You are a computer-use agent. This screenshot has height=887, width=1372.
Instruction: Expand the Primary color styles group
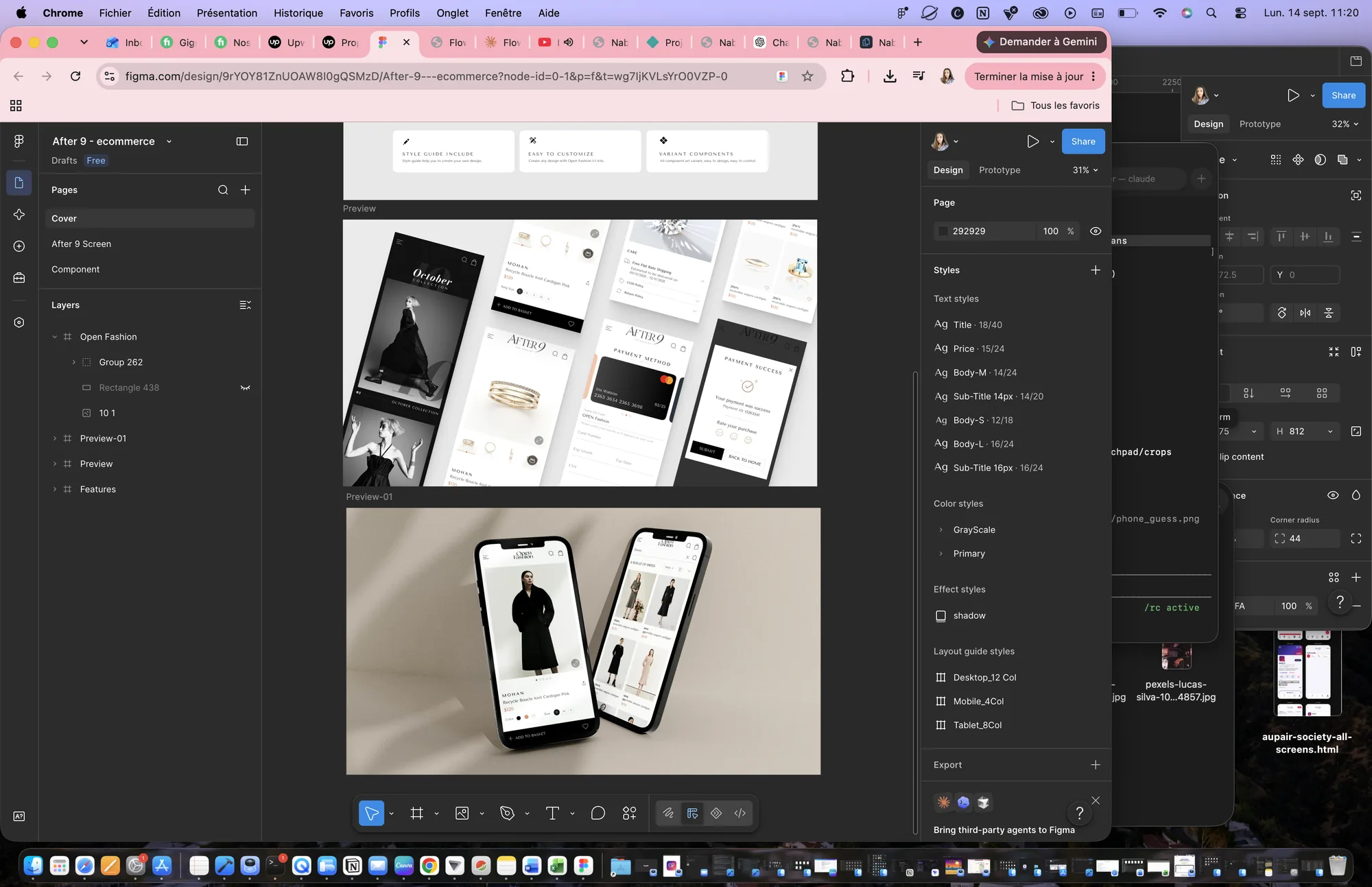[941, 554]
